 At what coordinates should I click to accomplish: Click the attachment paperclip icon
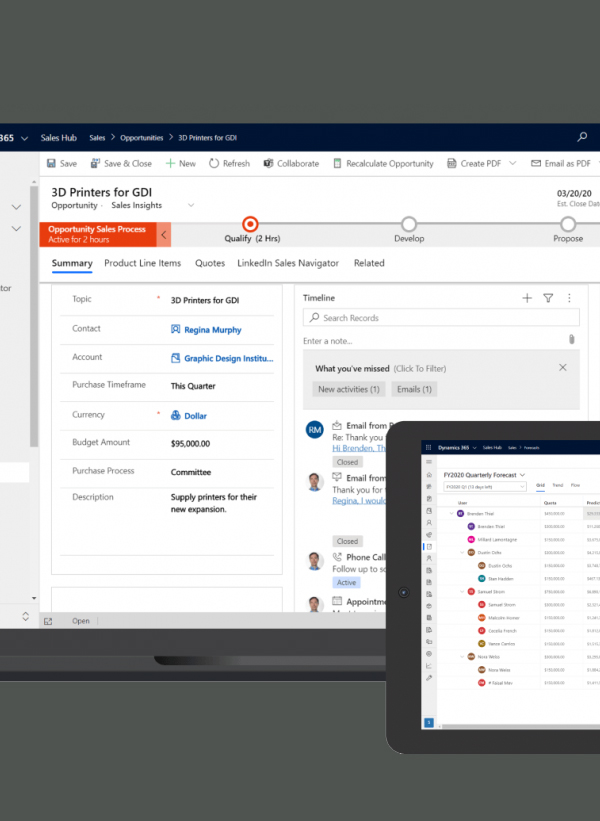[572, 340]
